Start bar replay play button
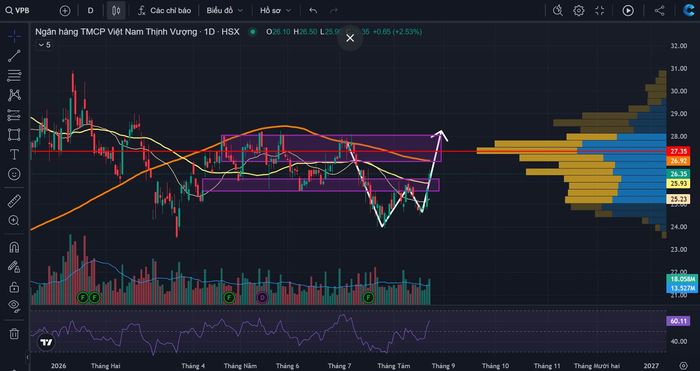Image resolution: width=700 pixels, height=371 pixels. click(x=628, y=10)
